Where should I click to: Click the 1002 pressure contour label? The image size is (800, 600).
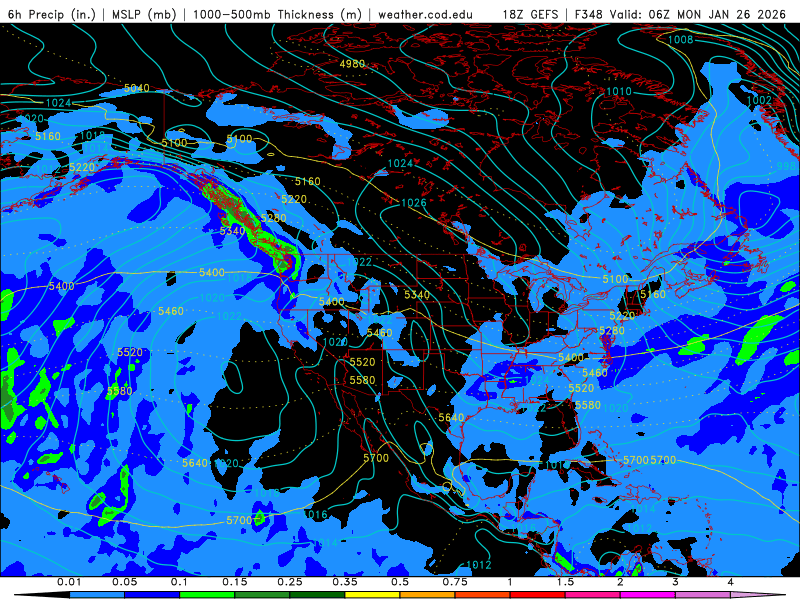(x=759, y=100)
